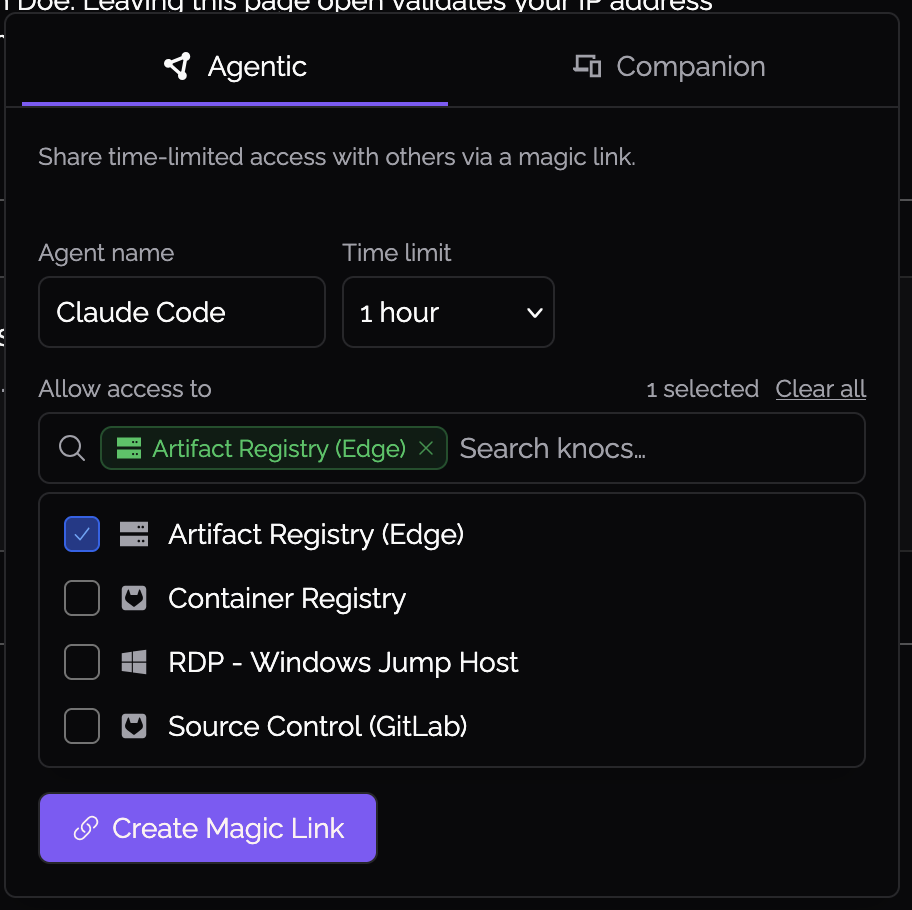912x910 pixels.
Task: Switch to the Companion tab
Action: 669,66
